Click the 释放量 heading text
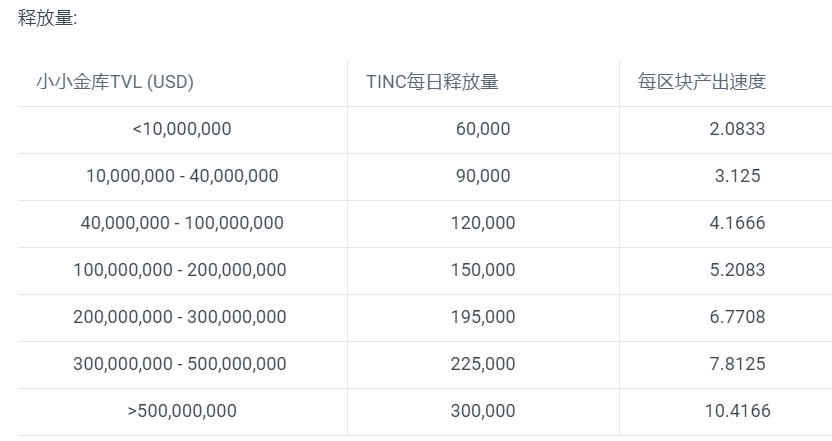832x441 pixels. coord(46,19)
